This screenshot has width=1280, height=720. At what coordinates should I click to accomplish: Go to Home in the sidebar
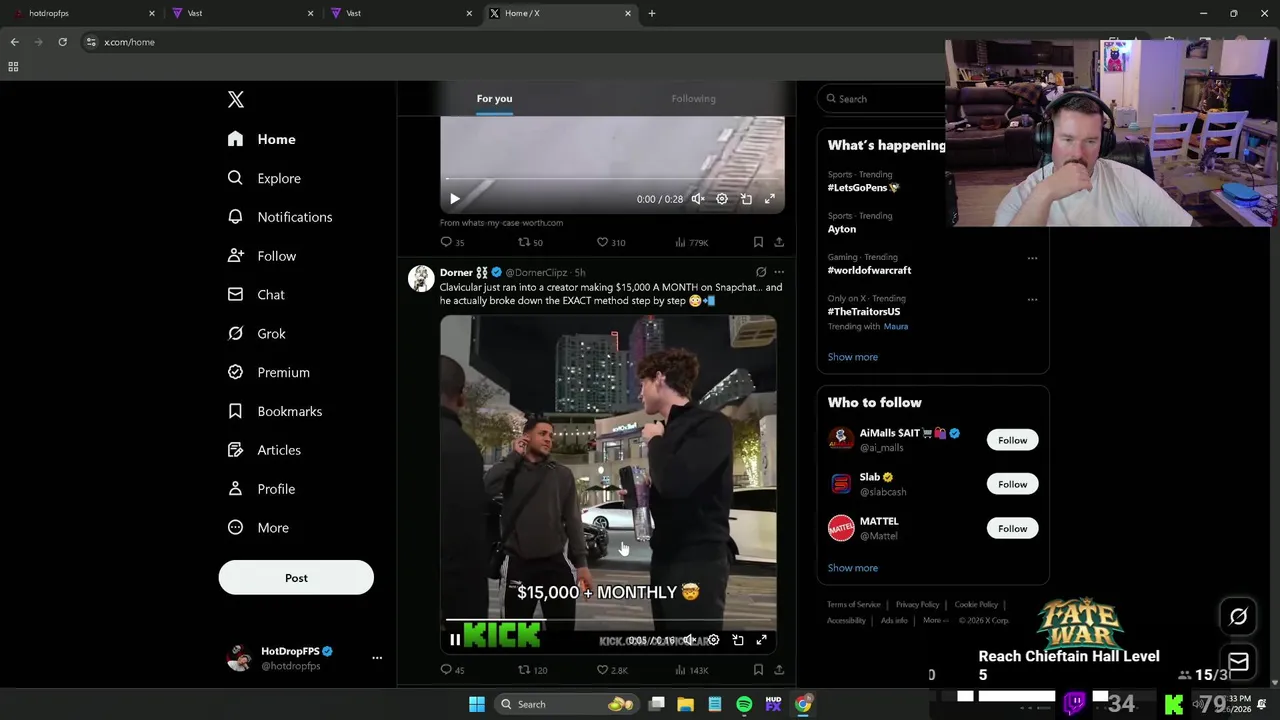(x=262, y=139)
